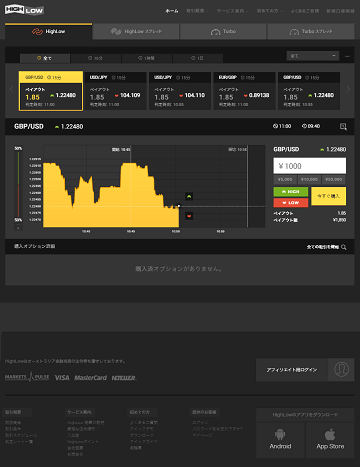The height and width of the screenshot is (467, 360).
Task: Select the USD/JPY 104.109 card
Action: (x=116, y=91)
